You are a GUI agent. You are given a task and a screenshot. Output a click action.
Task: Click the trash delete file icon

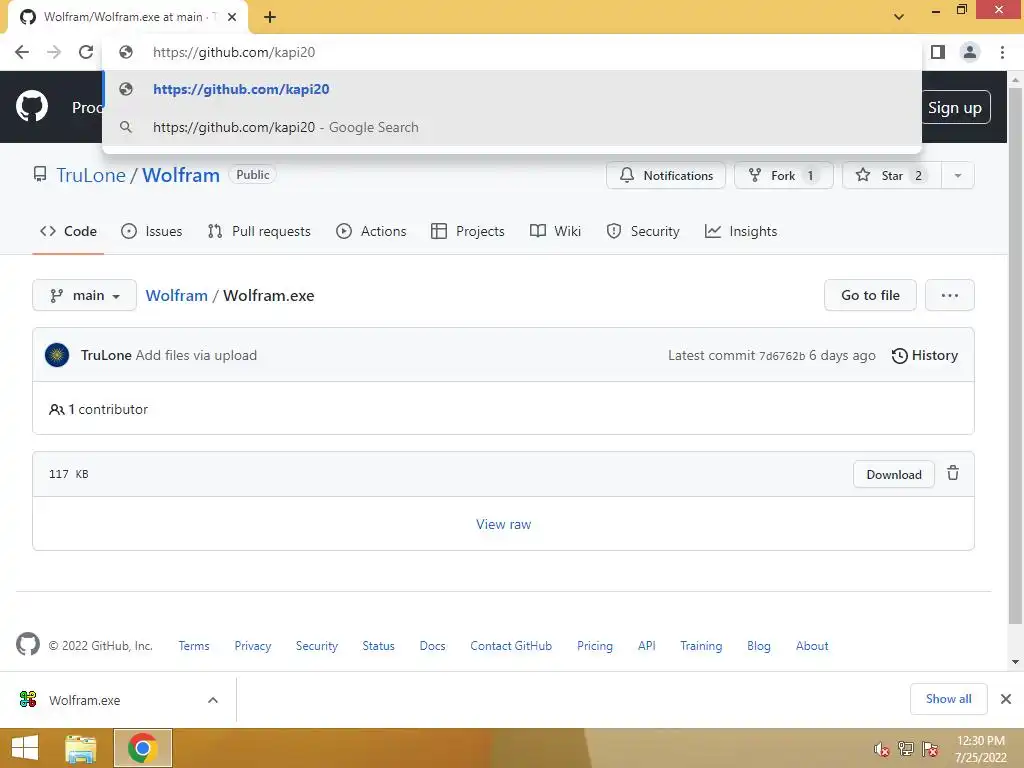click(x=953, y=473)
